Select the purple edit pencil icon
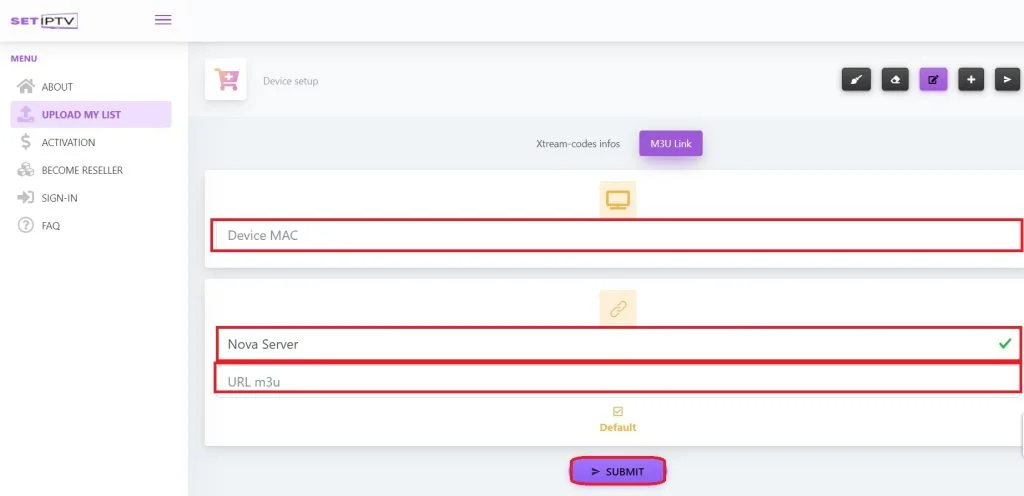The width and height of the screenshot is (1024, 496). pos(933,80)
